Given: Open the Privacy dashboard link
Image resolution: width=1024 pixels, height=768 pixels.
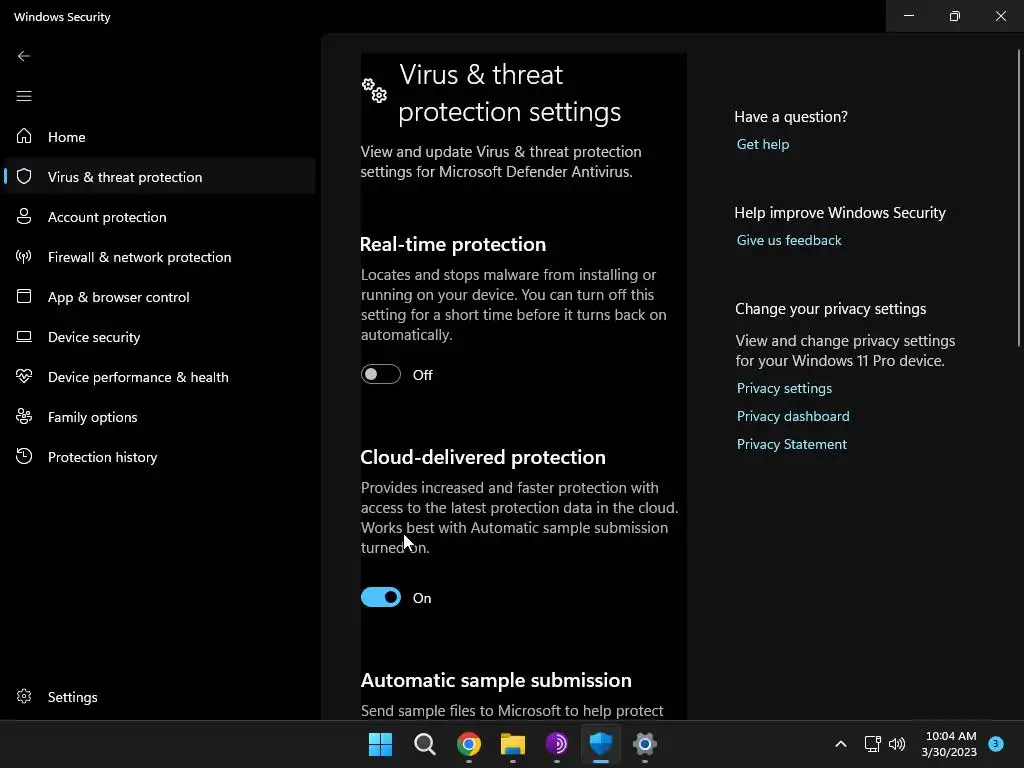Looking at the screenshot, I should 793,416.
